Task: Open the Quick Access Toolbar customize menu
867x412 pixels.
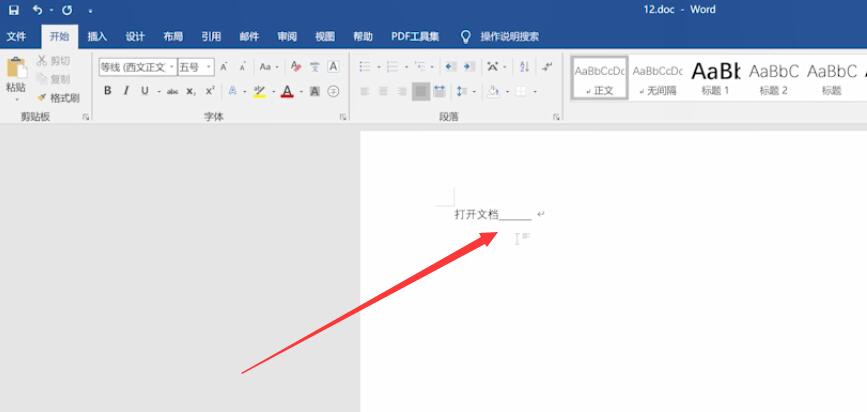Action: (91, 11)
